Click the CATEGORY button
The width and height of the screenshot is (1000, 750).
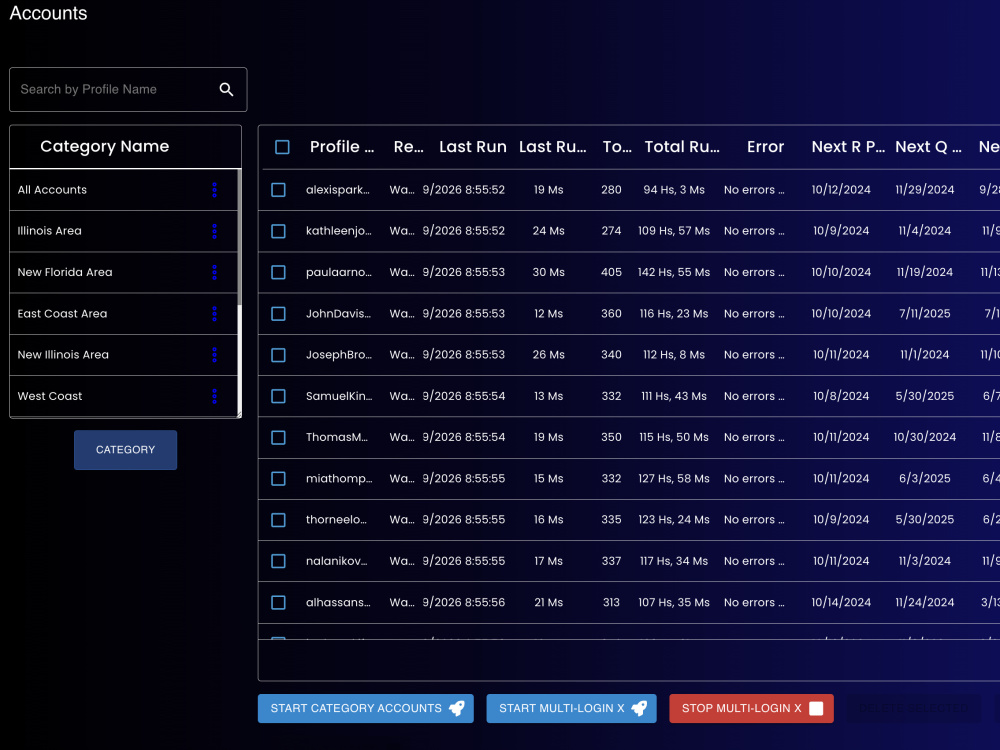click(x=125, y=450)
